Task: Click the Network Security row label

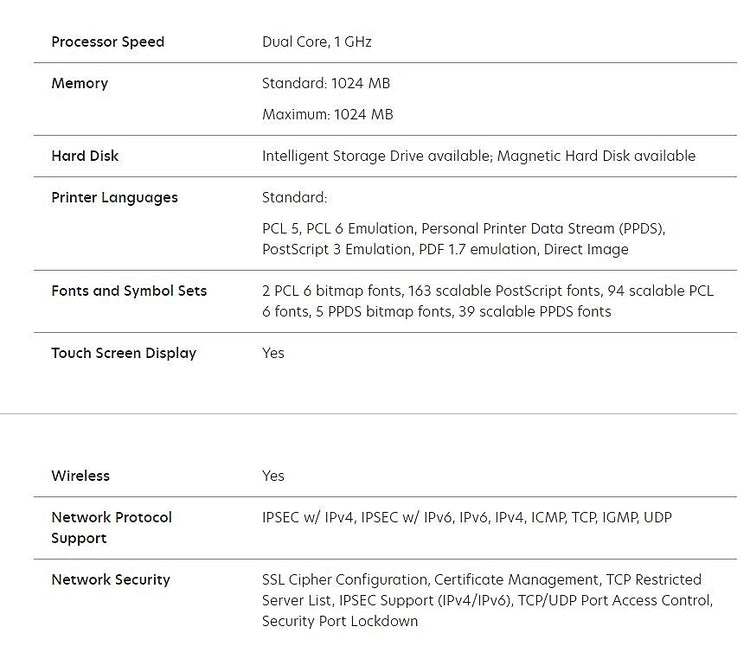Action: coord(110,580)
